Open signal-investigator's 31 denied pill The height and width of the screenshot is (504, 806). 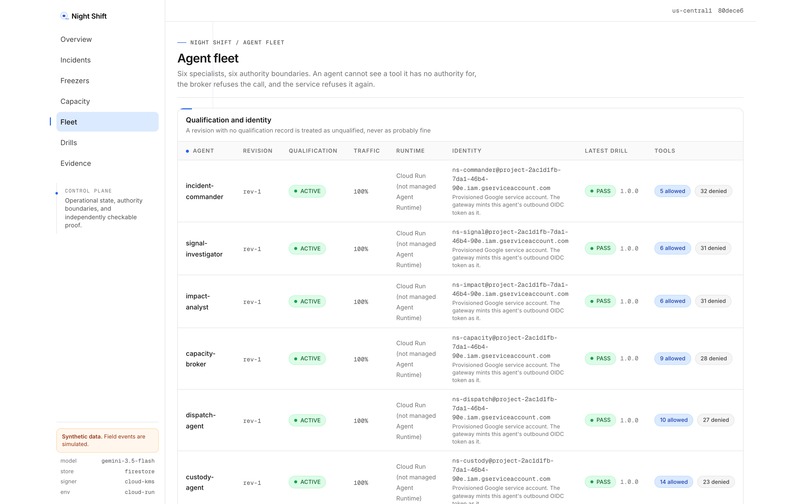(x=713, y=248)
